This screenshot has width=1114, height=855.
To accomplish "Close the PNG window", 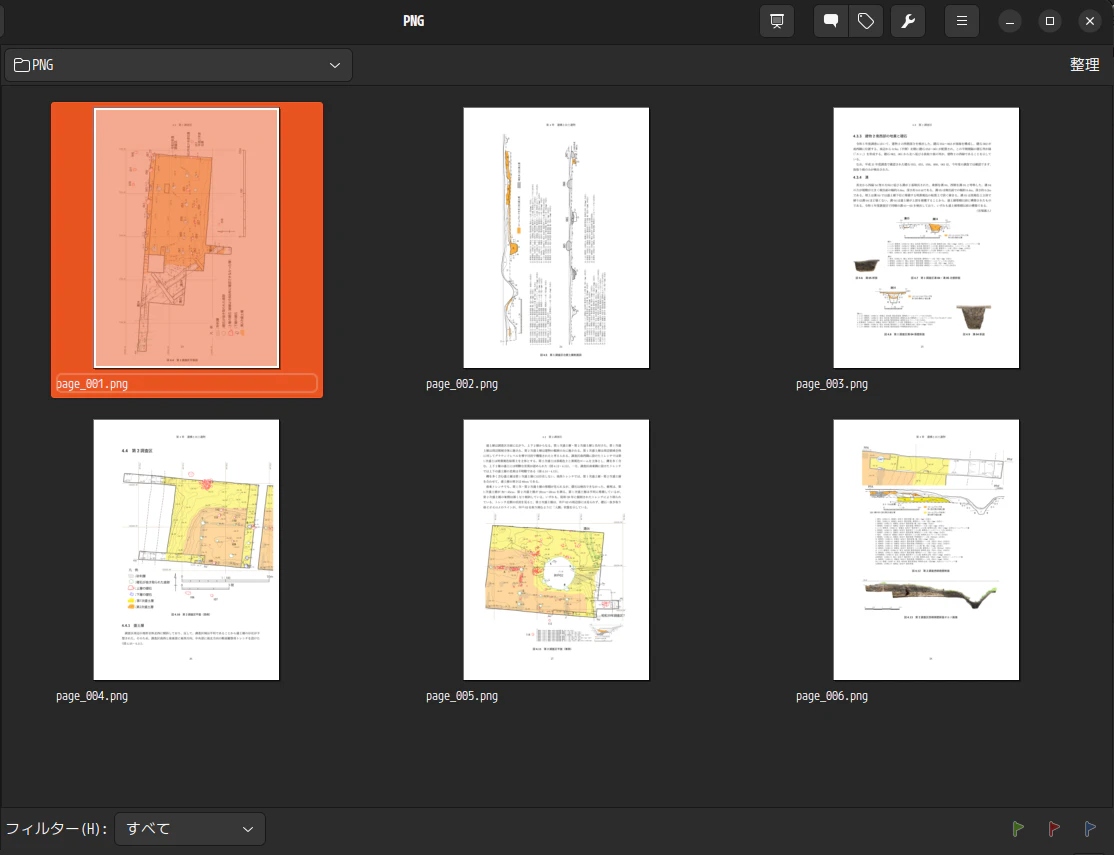I will point(1090,21).
